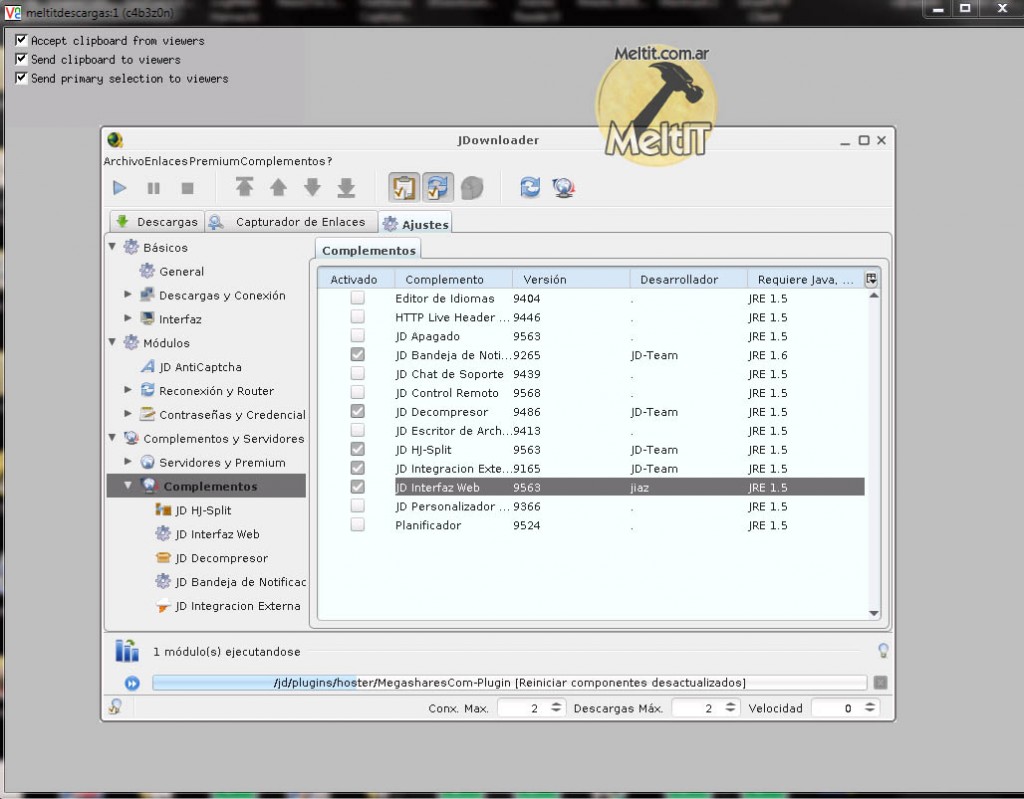Select JD Decompresor tree entry
1024x799 pixels.
[221, 558]
